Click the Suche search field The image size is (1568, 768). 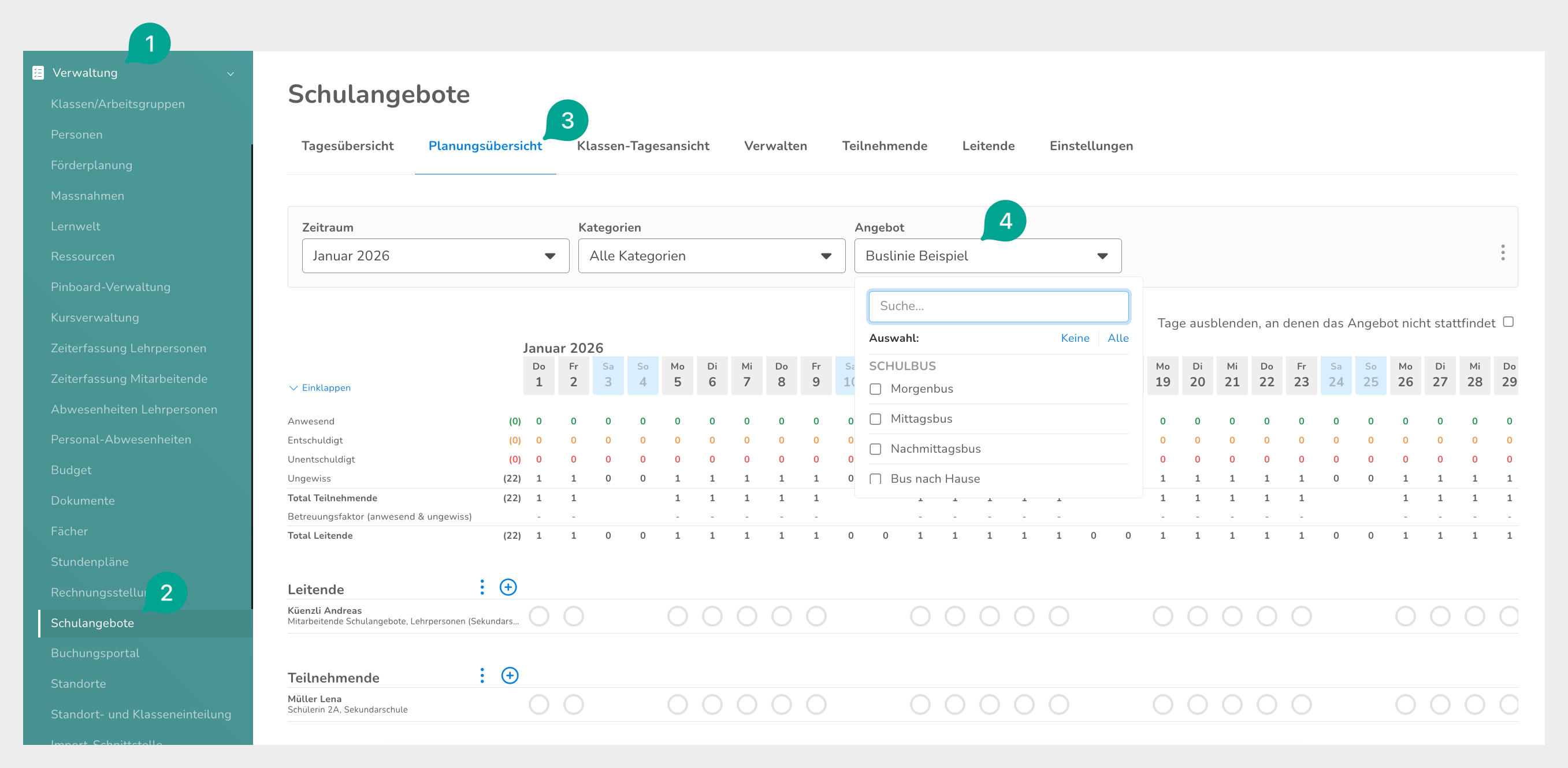click(998, 306)
